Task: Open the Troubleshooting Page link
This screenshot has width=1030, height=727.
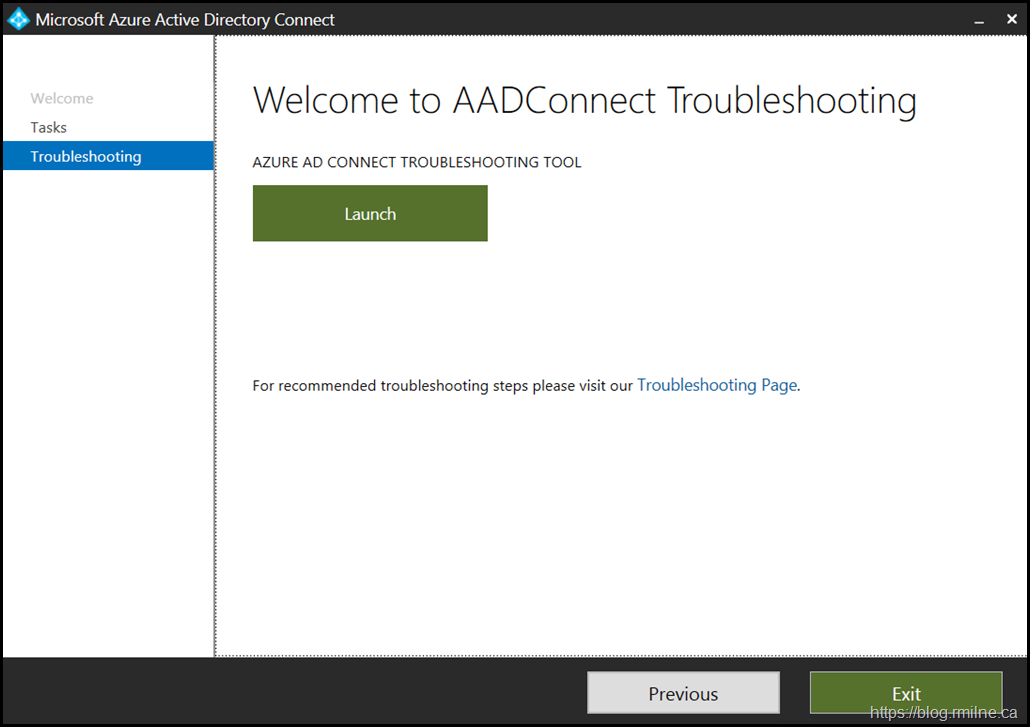Action: click(716, 385)
